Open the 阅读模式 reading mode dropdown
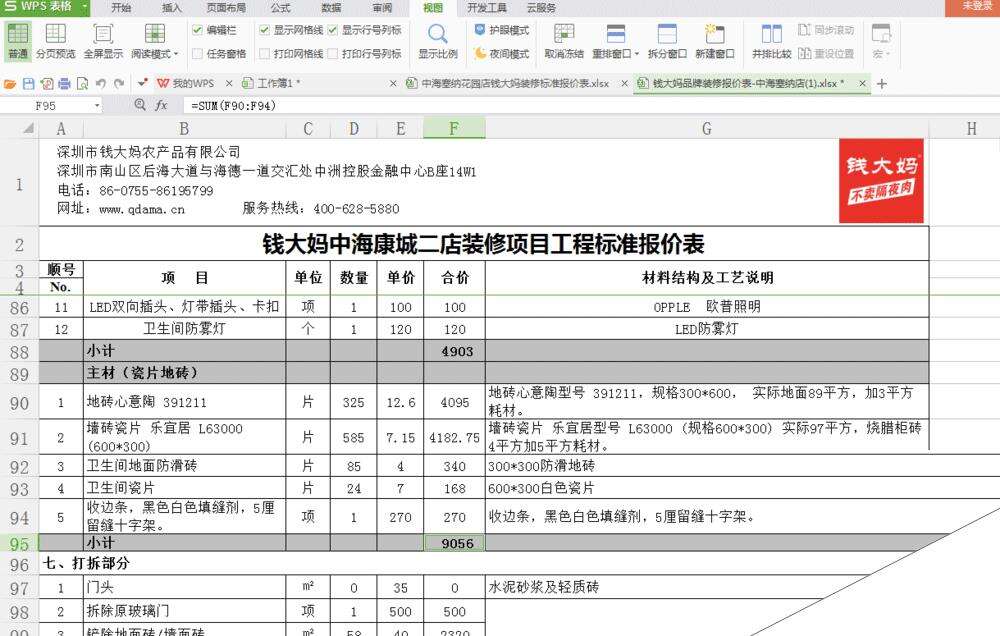 click(155, 41)
